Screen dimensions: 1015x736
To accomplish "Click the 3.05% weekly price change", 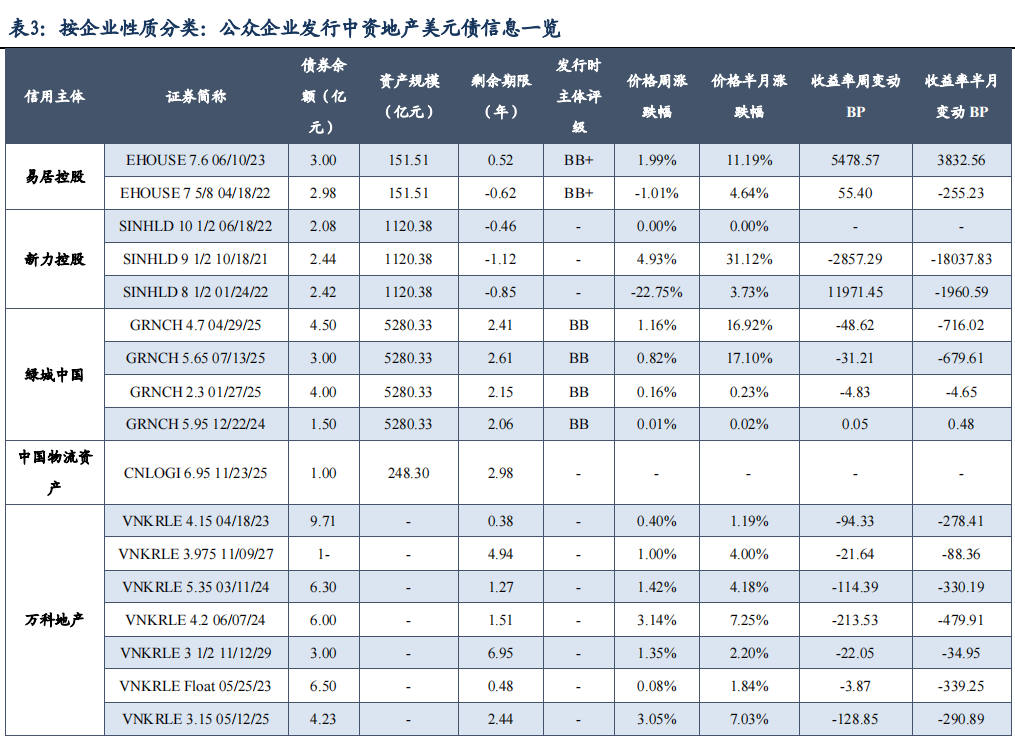I will 656,719.
